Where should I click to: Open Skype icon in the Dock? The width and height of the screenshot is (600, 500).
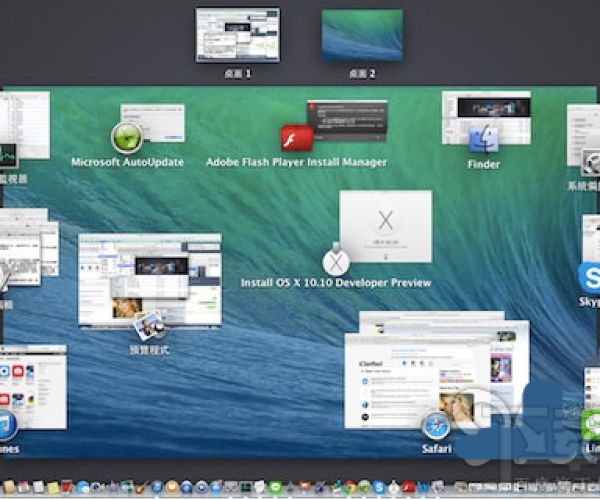[378, 487]
